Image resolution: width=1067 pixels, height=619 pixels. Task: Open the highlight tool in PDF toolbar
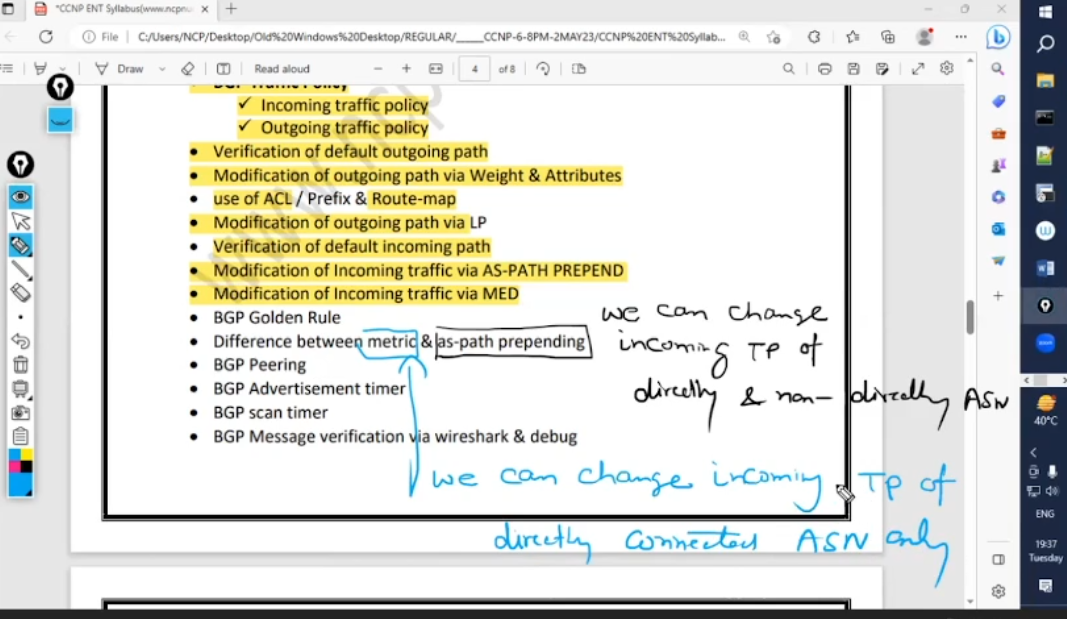point(40,69)
